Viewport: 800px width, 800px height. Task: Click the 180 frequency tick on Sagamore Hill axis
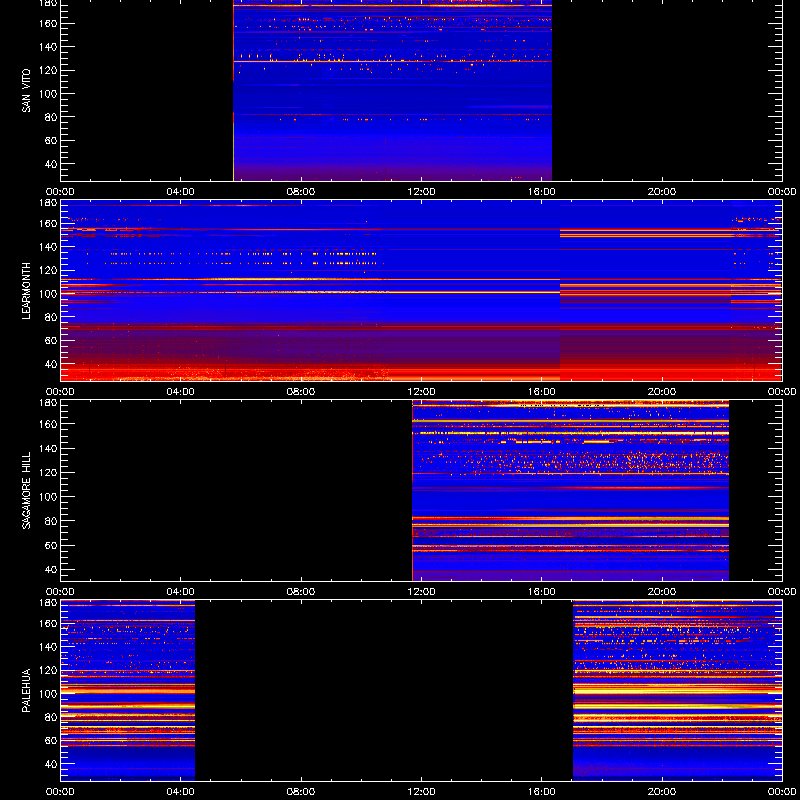coord(49,403)
